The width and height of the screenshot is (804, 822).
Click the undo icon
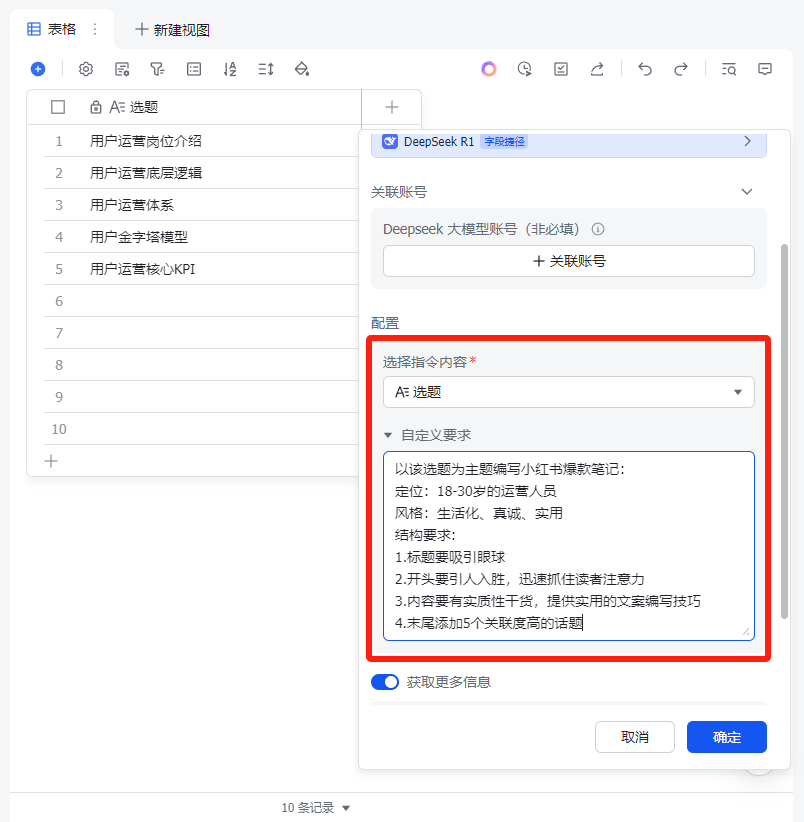[x=646, y=69]
